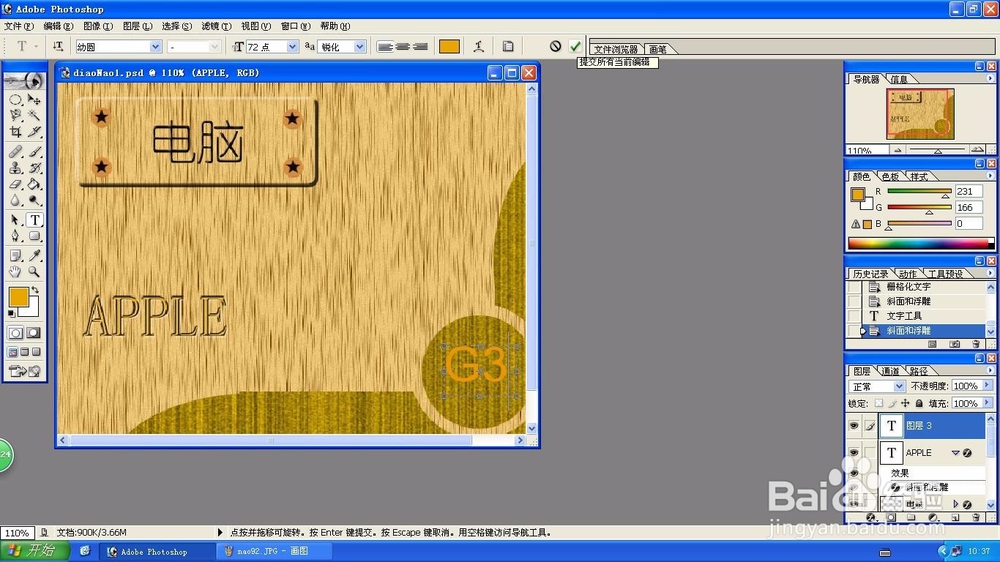Image resolution: width=1000 pixels, height=562 pixels.
Task: Open History panel flyout menu arrow
Action: coord(990,273)
